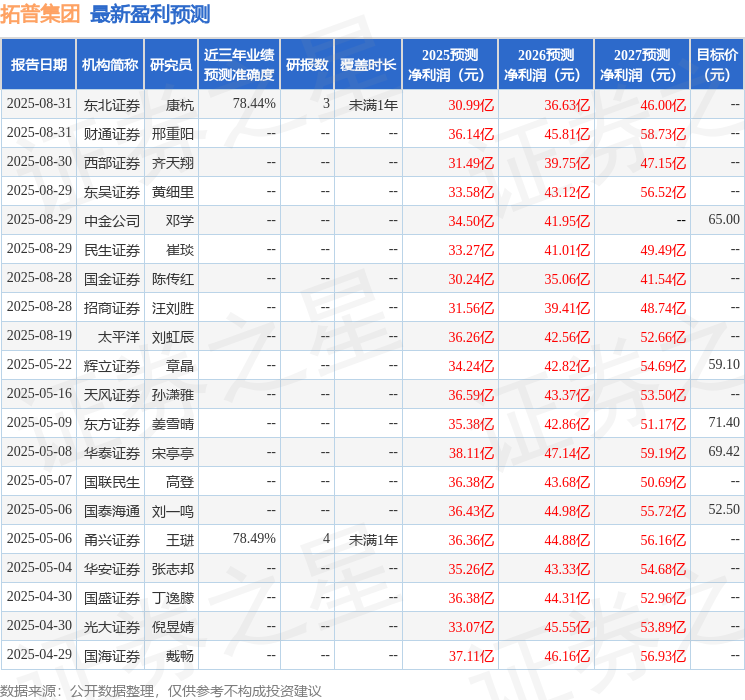This screenshot has width=745, height=700.
Task: Select the 甬兴证券 institution cell
Action: tap(112, 540)
